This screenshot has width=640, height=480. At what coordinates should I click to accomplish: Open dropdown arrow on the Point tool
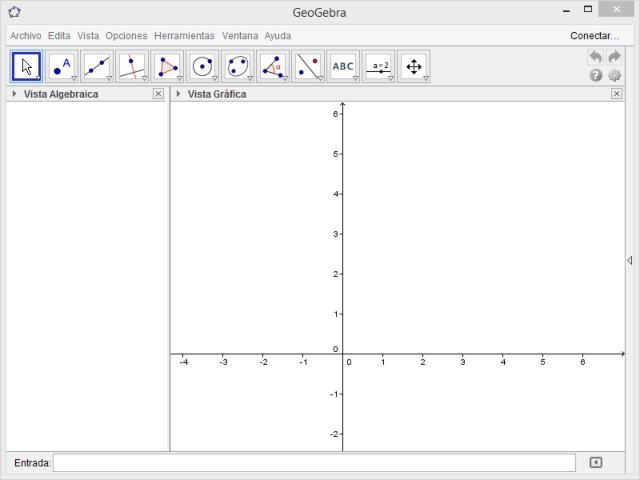click(74, 78)
